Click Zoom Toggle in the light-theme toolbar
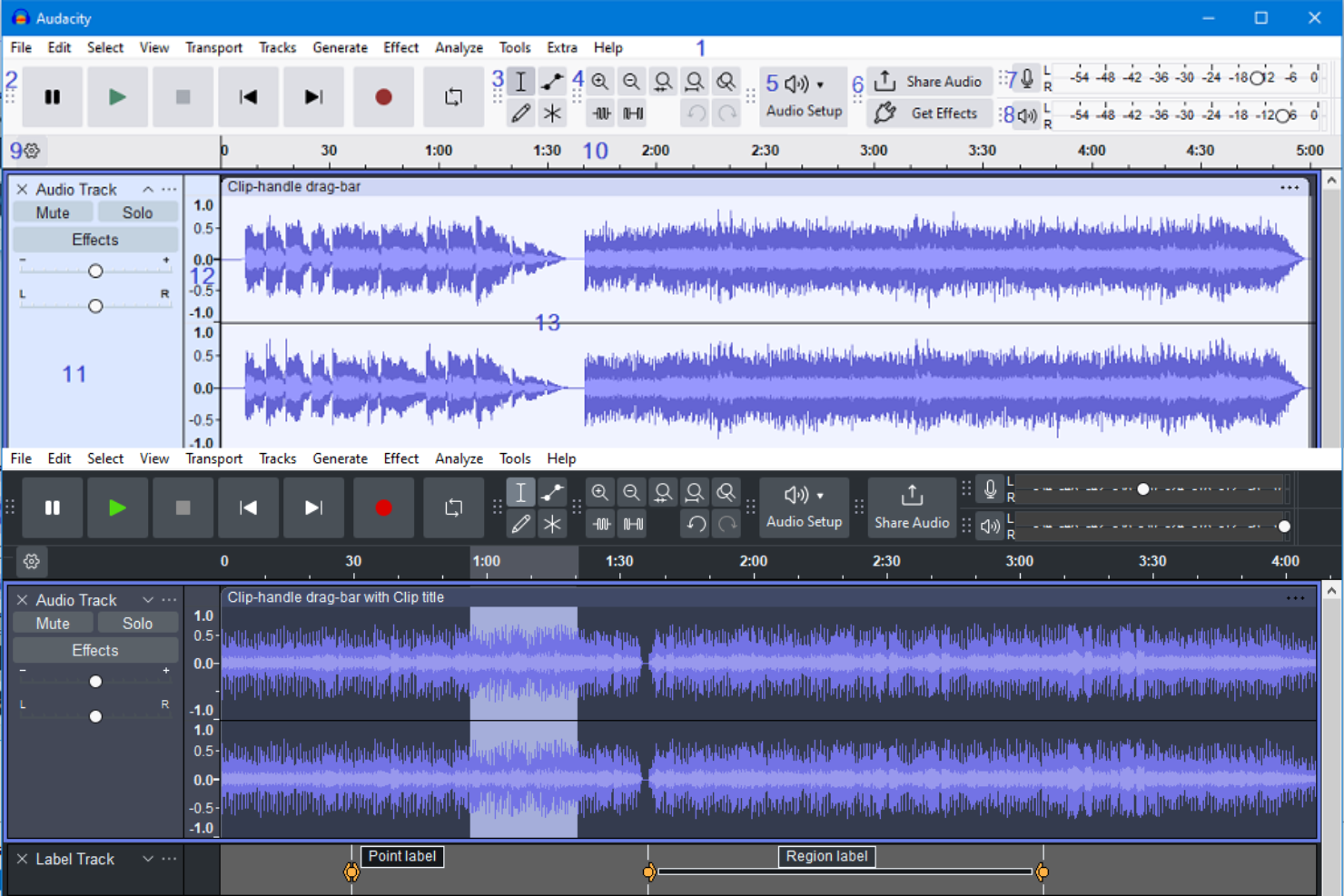This screenshot has height=896, width=1344. point(726,82)
